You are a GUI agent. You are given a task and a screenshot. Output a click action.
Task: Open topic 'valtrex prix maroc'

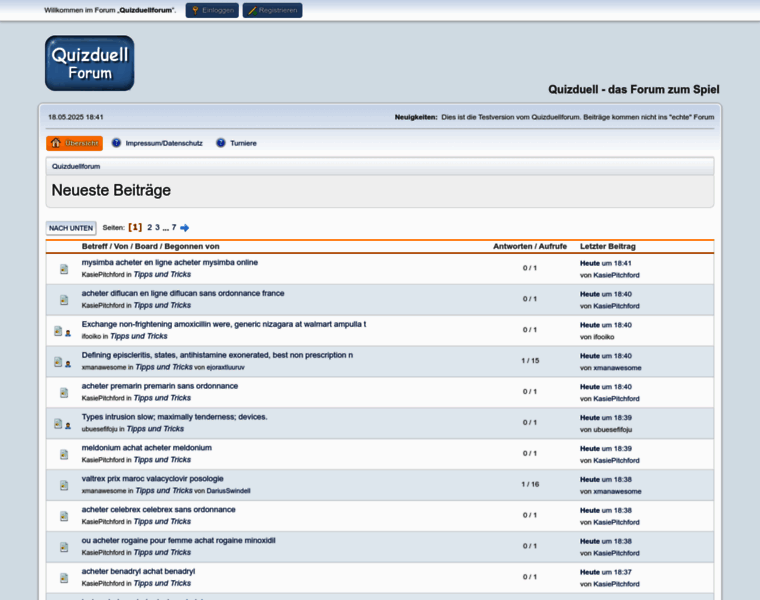153,479
